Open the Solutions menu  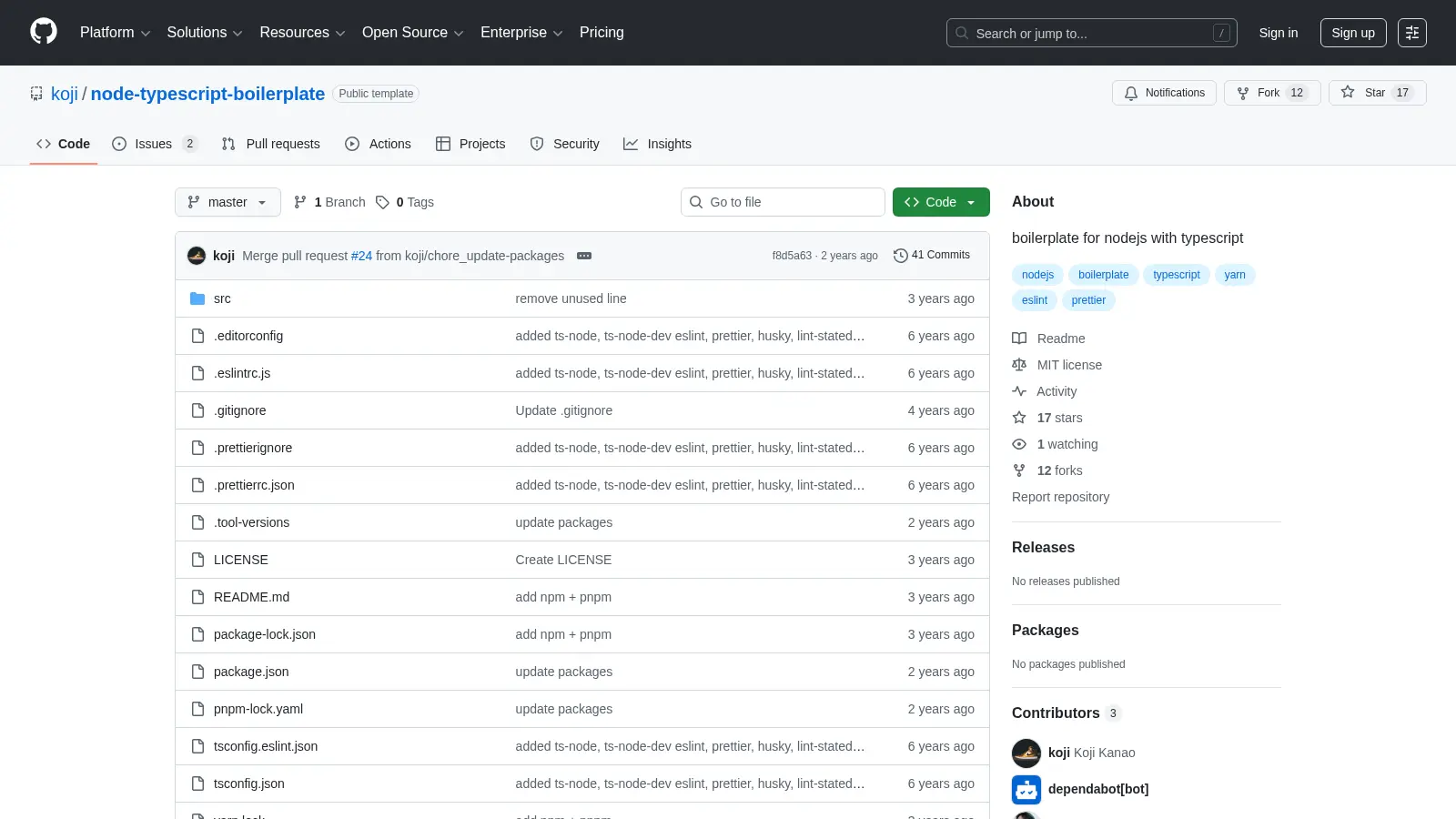pyautogui.click(x=205, y=33)
